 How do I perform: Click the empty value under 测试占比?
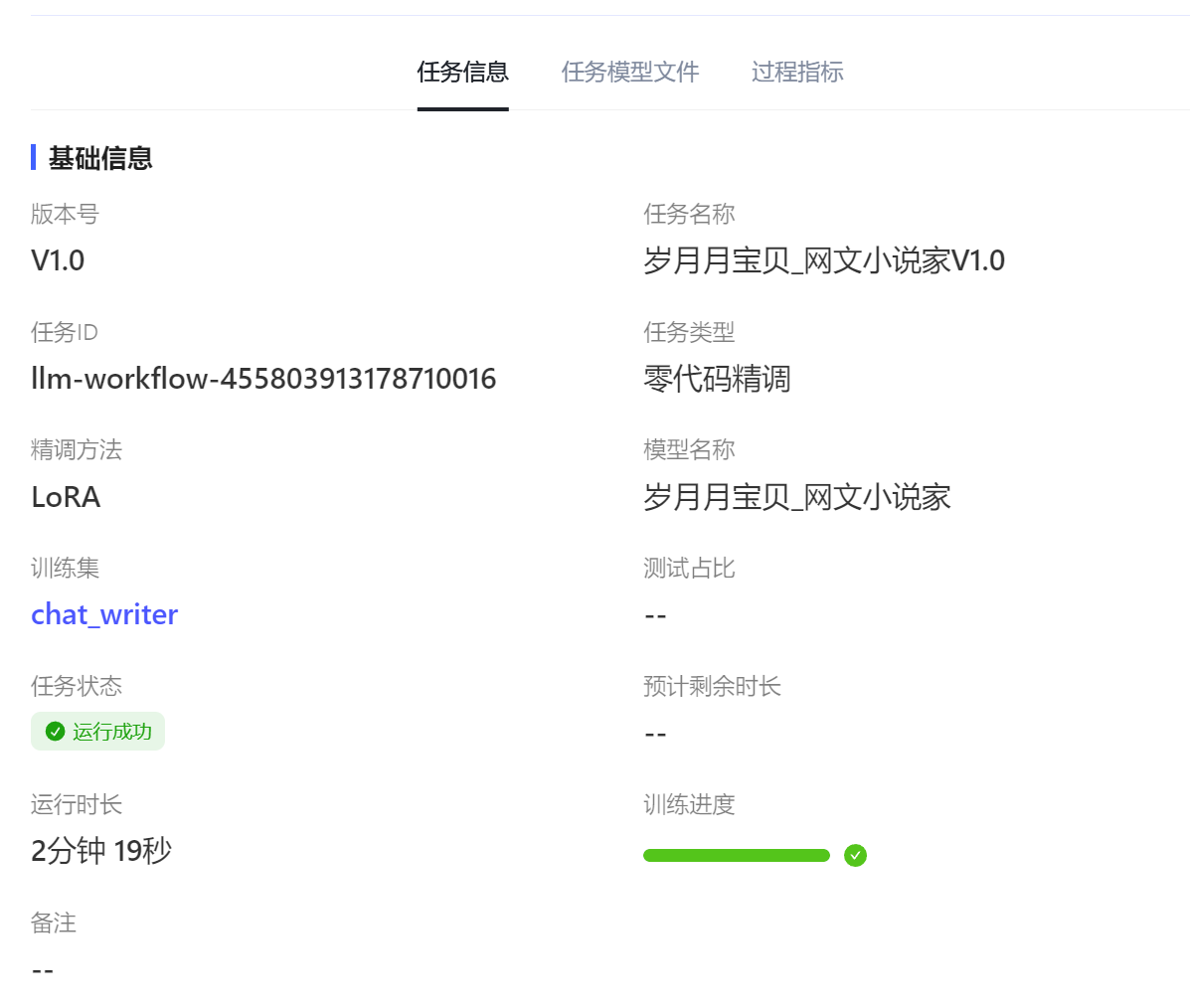pos(655,616)
